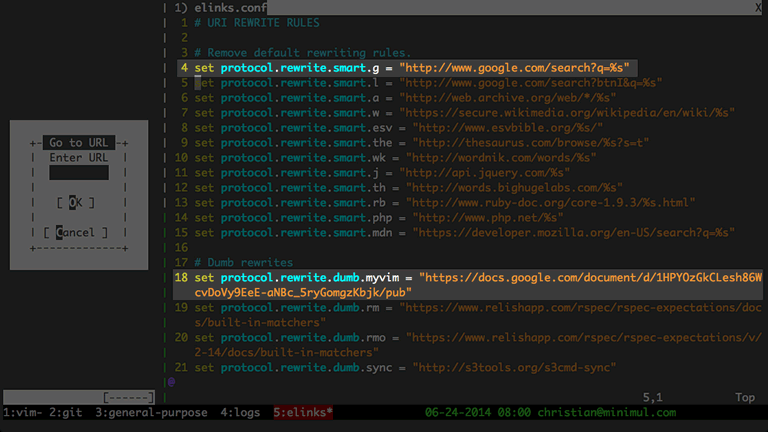Click the s3tools.org s3cmd-sync URL
The width and height of the screenshot is (768, 432).
514,367
